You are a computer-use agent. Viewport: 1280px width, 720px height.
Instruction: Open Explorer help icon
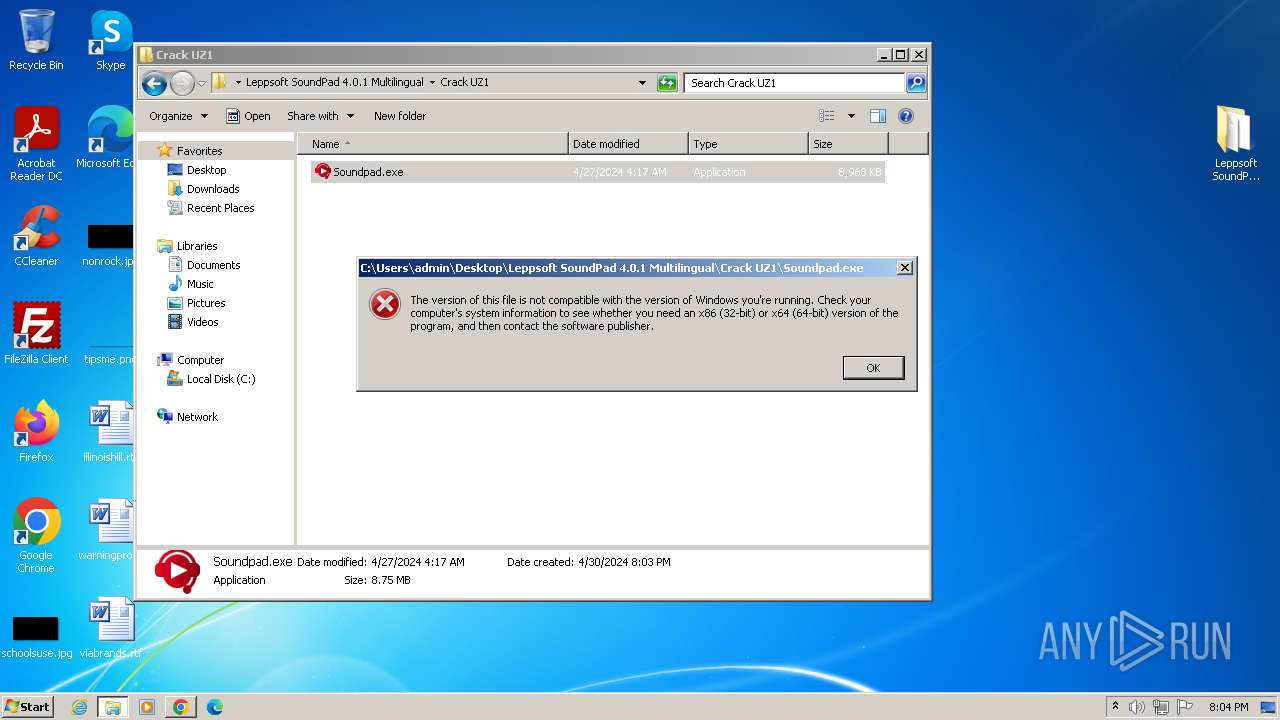click(x=906, y=116)
